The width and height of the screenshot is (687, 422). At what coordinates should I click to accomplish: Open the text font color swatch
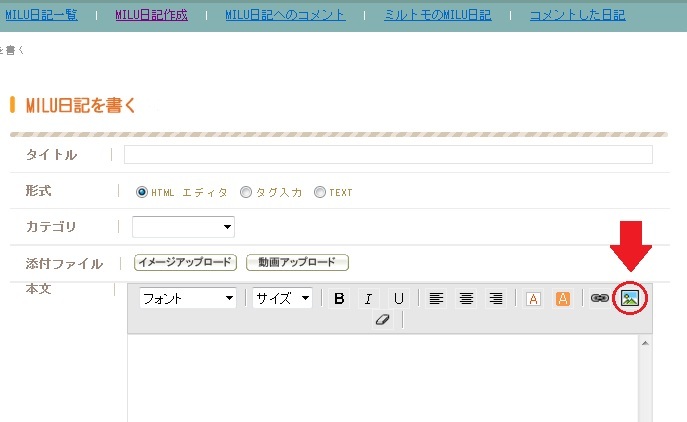point(533,298)
